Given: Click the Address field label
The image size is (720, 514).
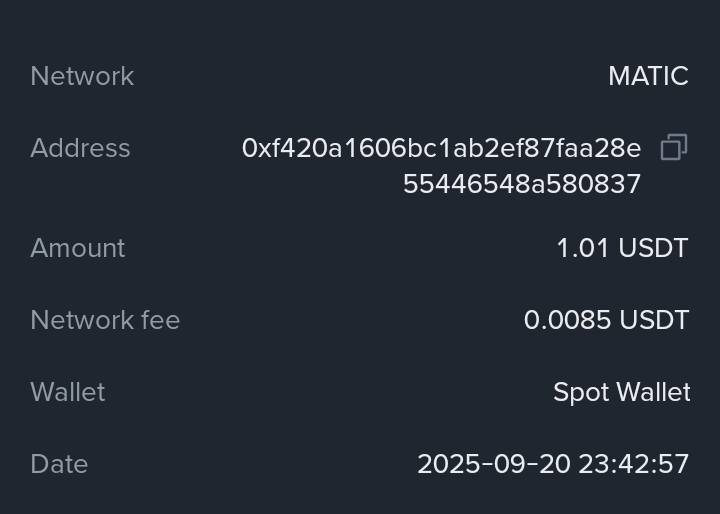Looking at the screenshot, I should pos(80,148).
